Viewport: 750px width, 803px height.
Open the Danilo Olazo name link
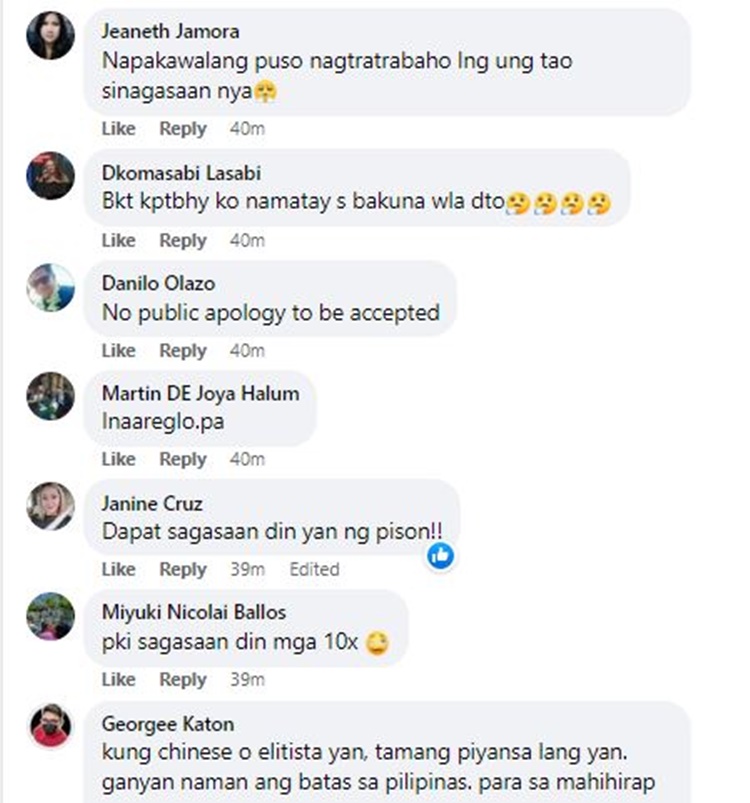tap(158, 283)
